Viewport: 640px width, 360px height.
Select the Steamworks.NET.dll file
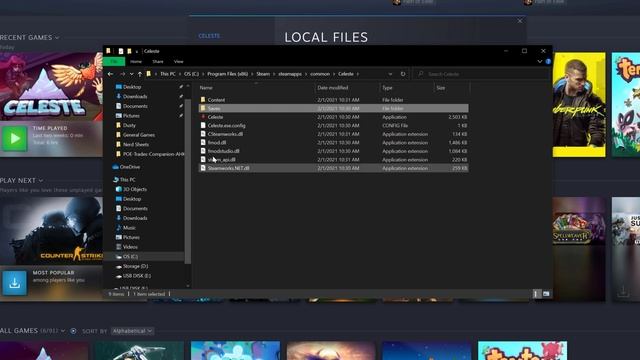pyautogui.click(x=333, y=168)
